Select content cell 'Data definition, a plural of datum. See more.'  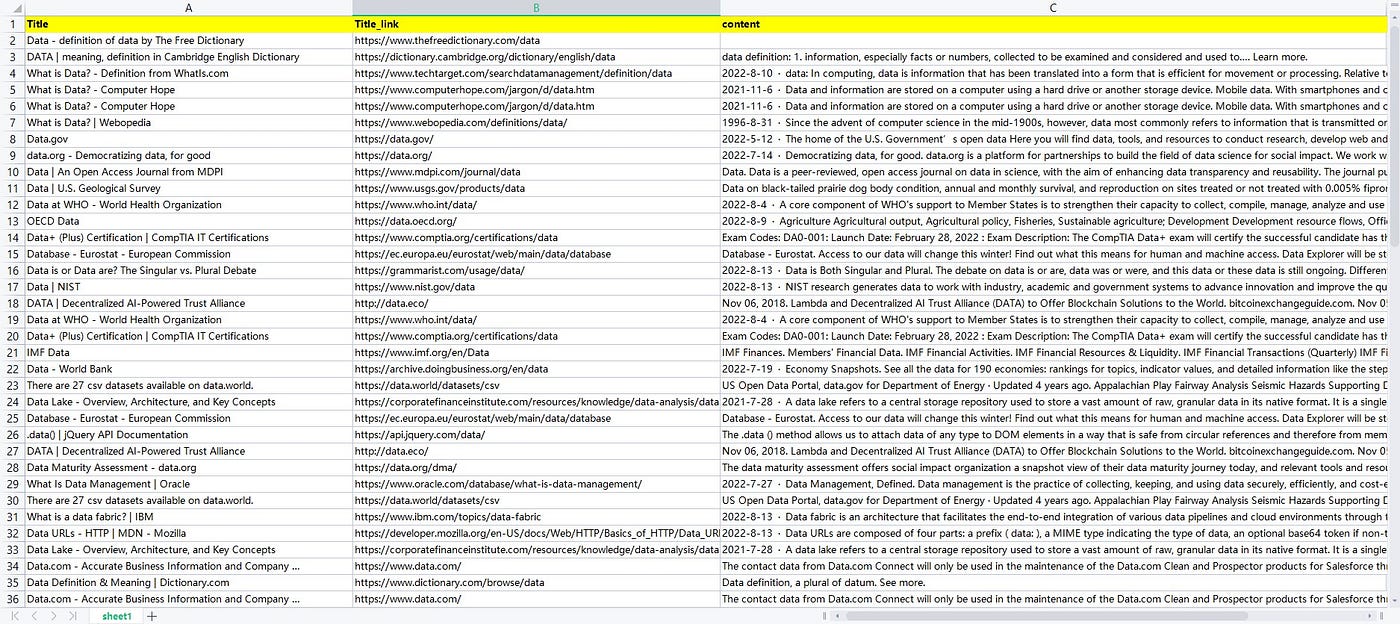click(1055, 582)
